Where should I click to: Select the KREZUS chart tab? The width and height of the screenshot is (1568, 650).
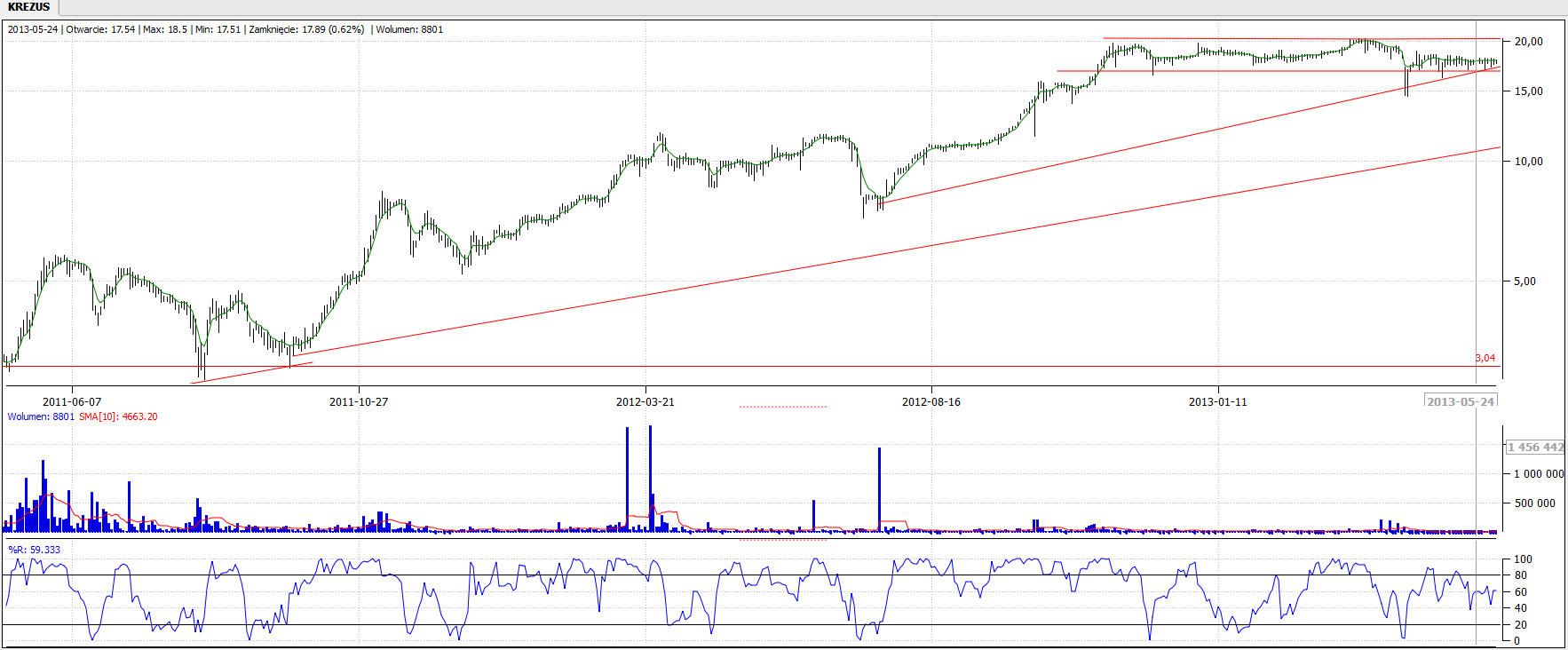click(29, 7)
